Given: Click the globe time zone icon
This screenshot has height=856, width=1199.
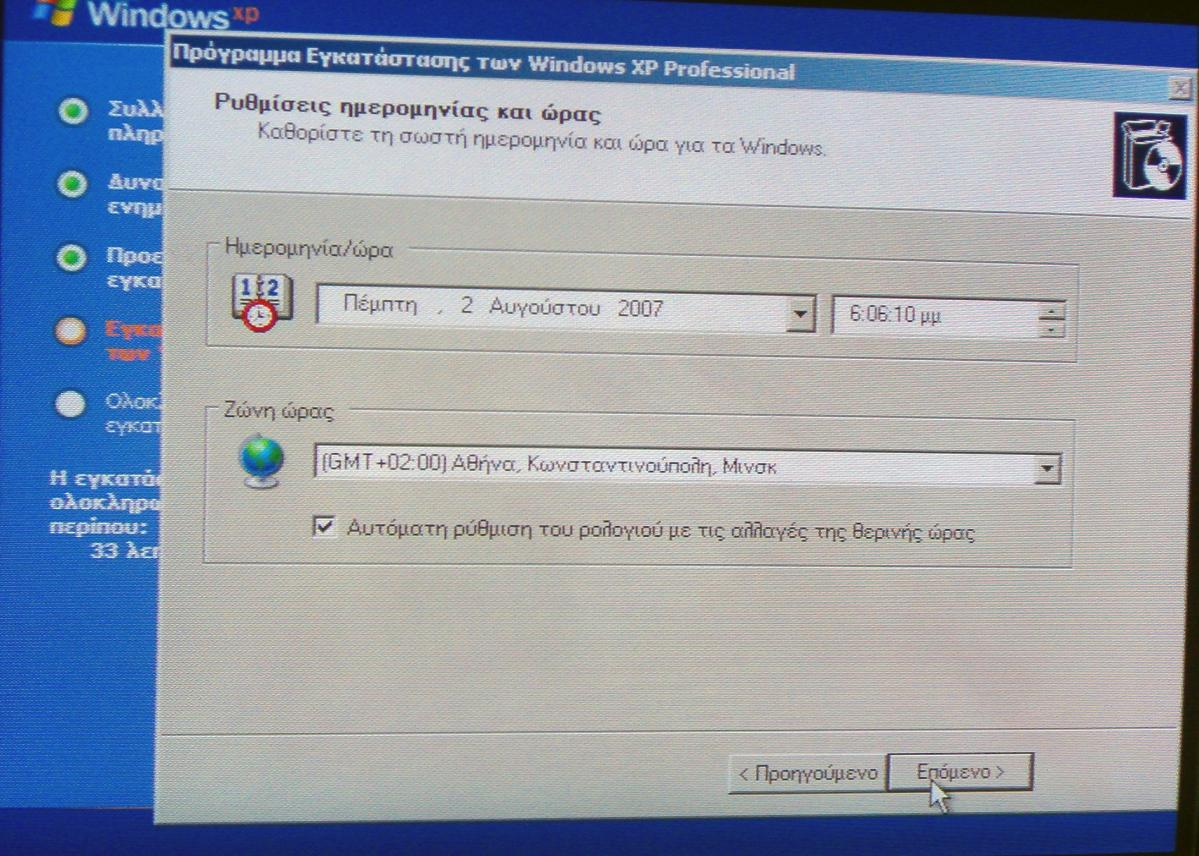Looking at the screenshot, I should click(x=262, y=461).
